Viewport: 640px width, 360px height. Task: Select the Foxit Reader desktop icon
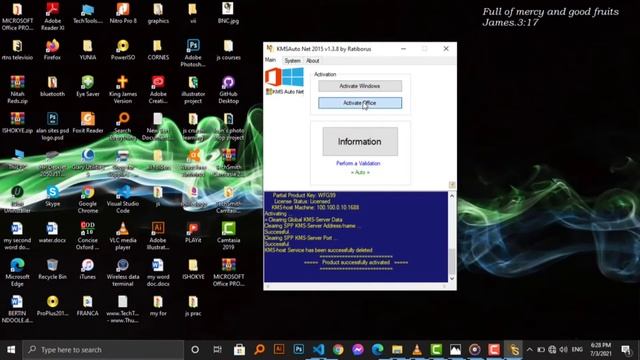click(x=88, y=123)
